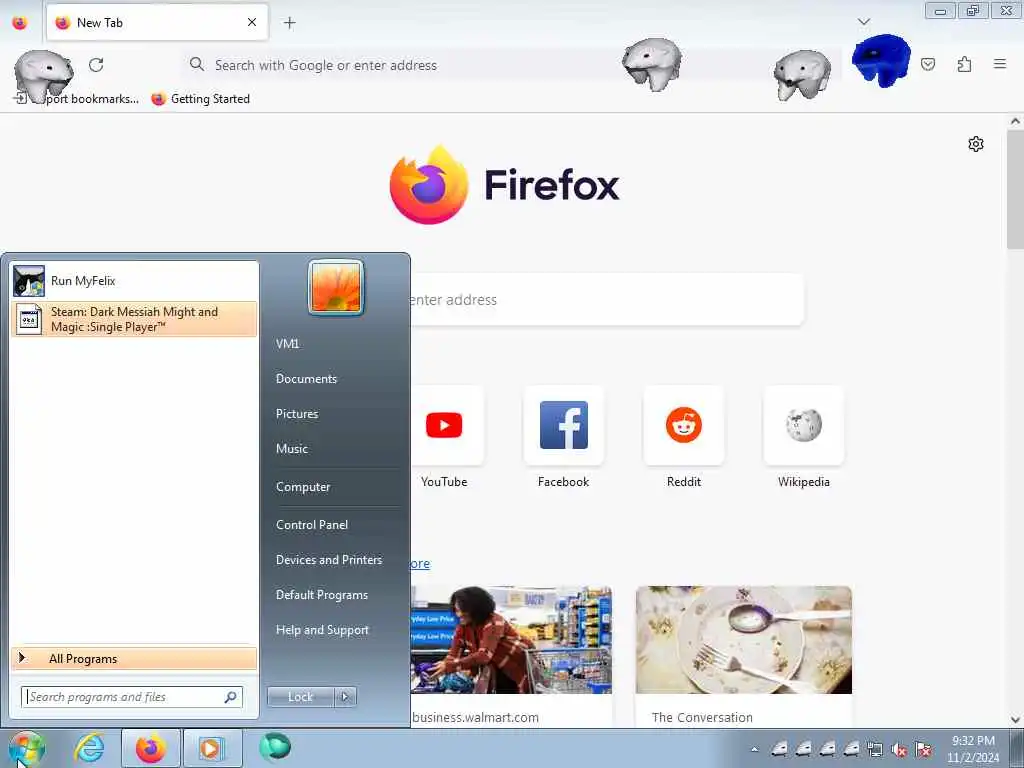Viewport: 1024px width, 768px height.
Task: Launch Steam: Dark Messiah Might and Magic entry
Action: [134, 319]
